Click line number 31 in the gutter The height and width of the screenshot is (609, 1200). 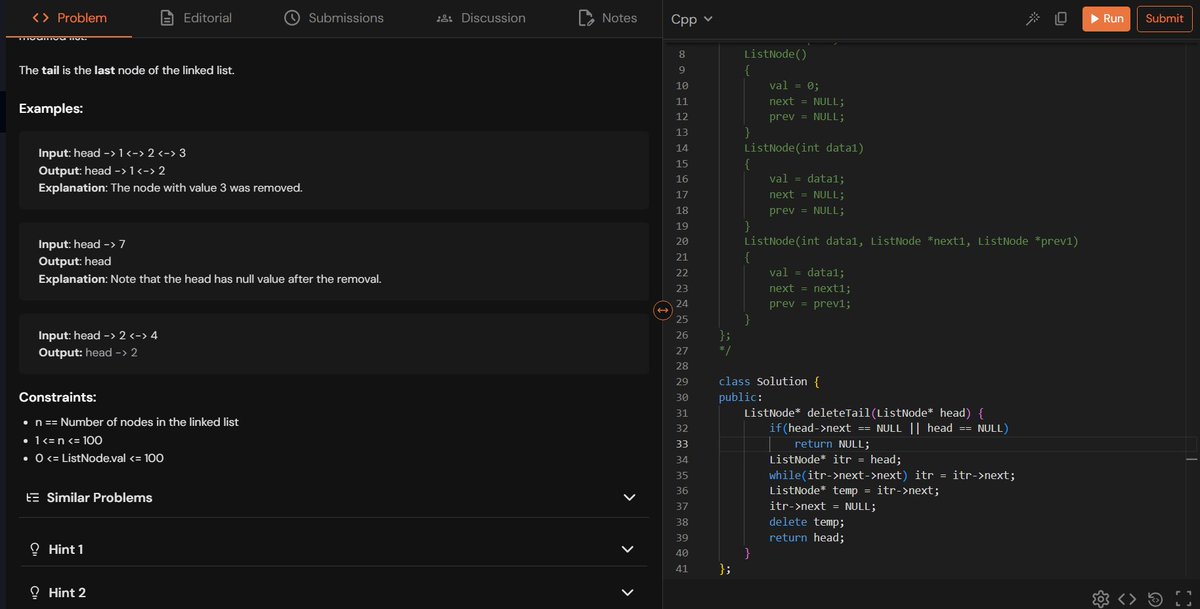click(682, 412)
